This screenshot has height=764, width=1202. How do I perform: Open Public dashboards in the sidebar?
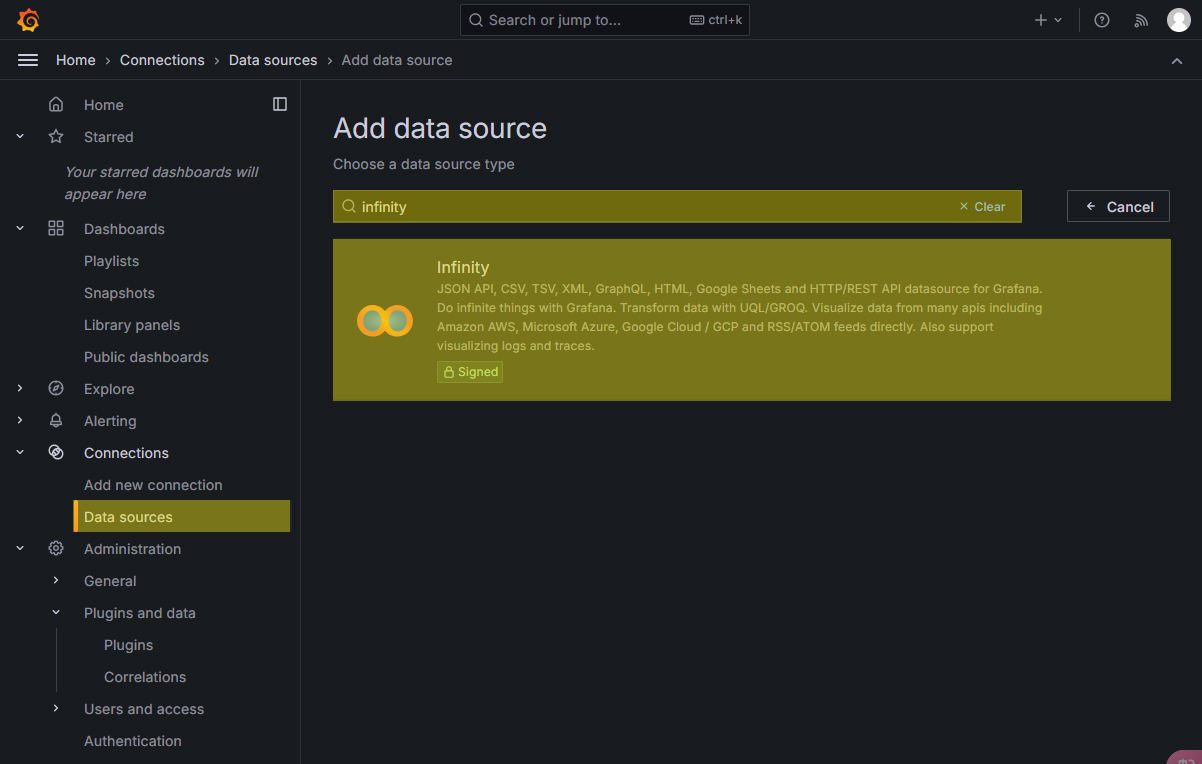click(x=146, y=356)
